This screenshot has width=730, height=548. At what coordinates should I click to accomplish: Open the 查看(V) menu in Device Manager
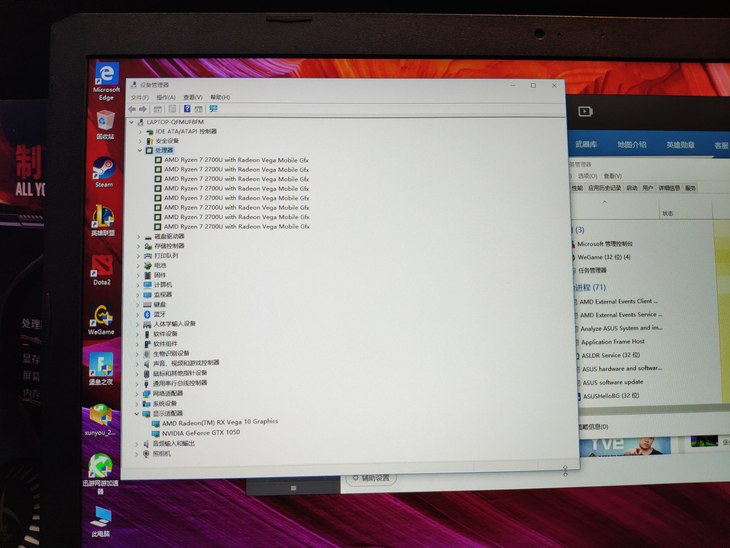click(x=193, y=97)
